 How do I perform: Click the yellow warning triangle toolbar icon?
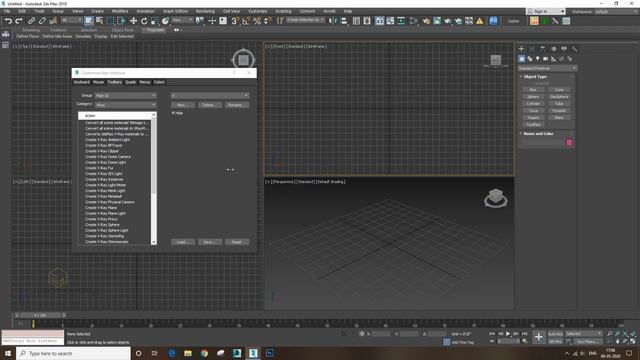tap(480, 21)
